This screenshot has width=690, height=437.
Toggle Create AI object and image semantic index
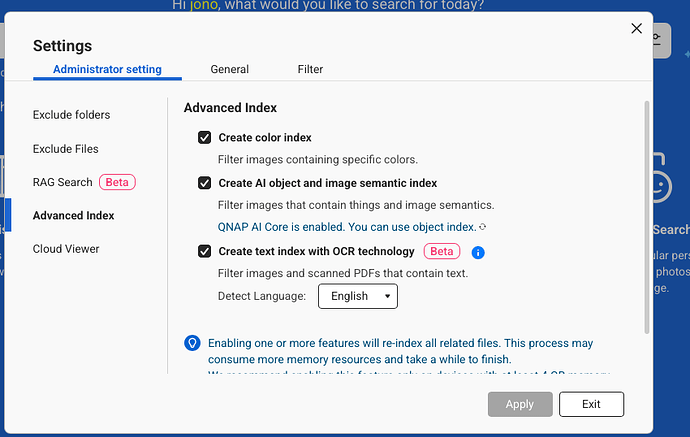coord(205,183)
